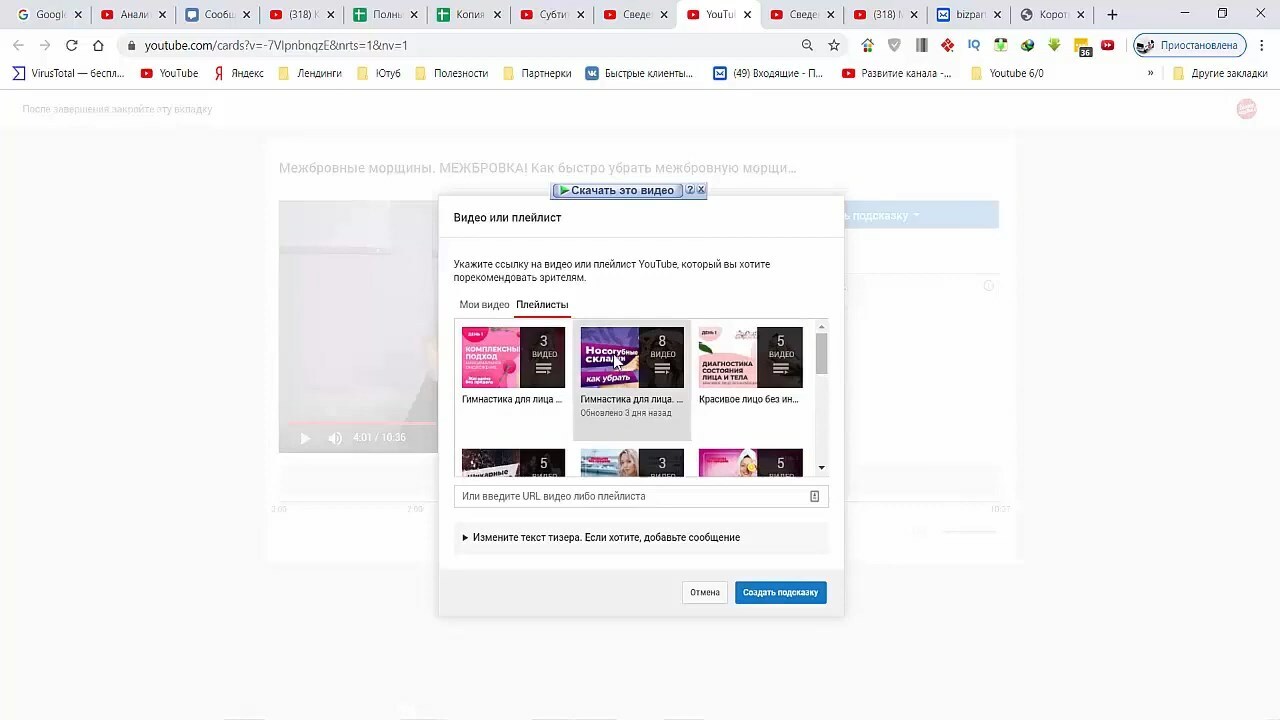The image size is (1280, 720).
Task: Open help on the download video bar
Action: [689, 189]
